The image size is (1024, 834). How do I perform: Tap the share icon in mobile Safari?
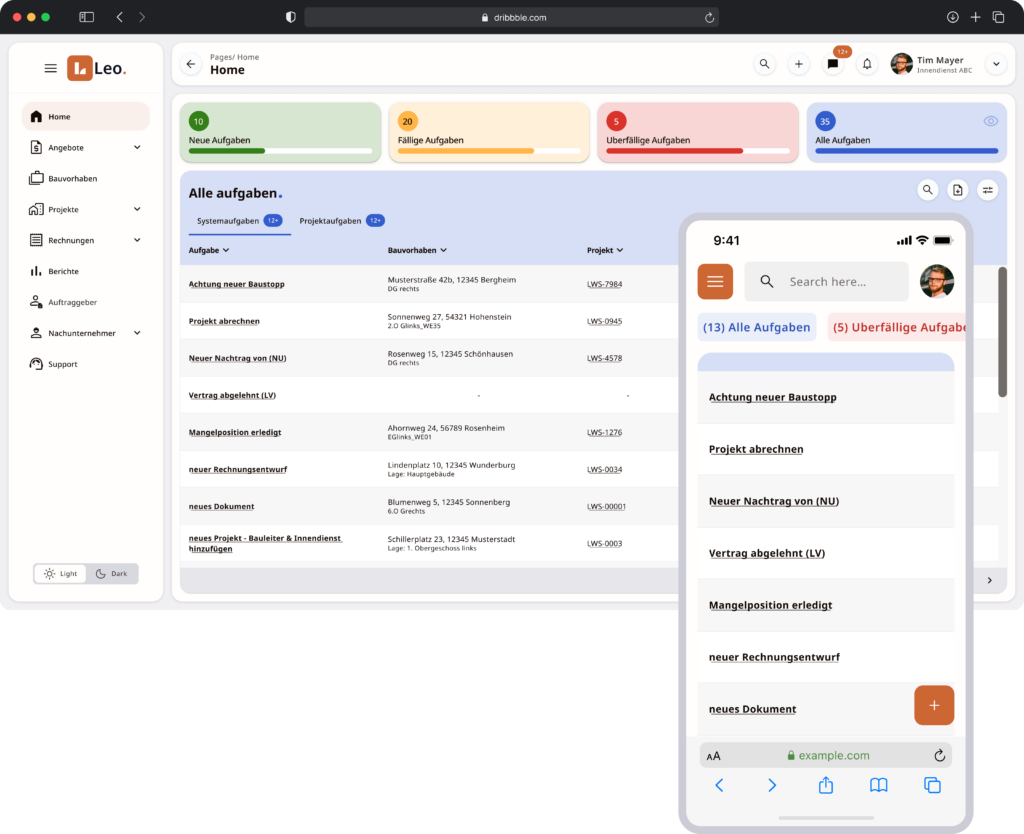[x=825, y=785]
